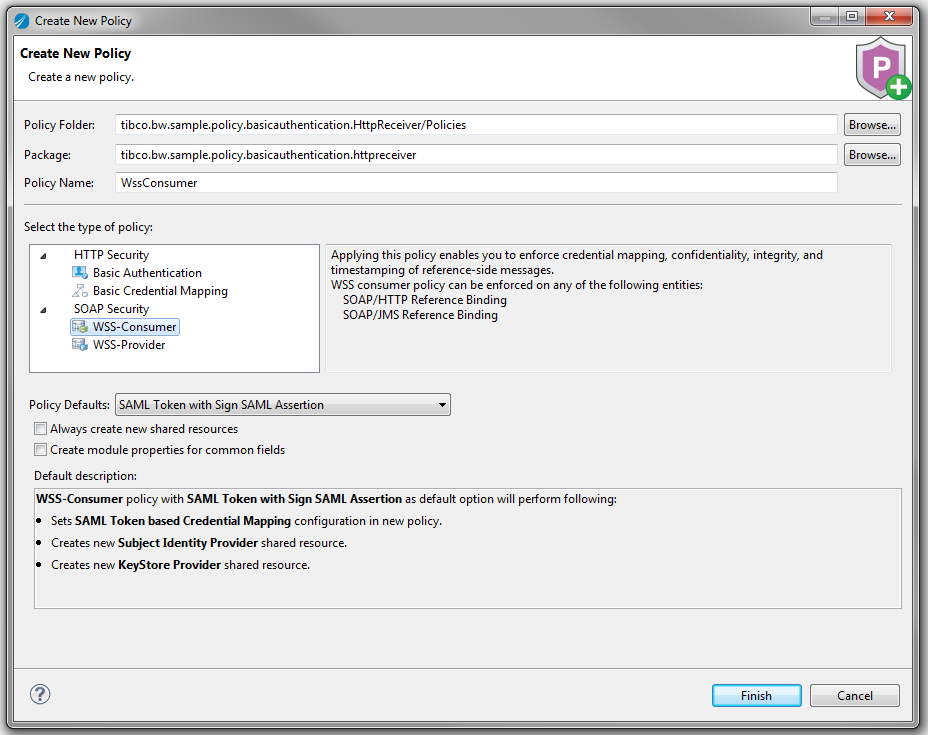The width and height of the screenshot is (928, 735).
Task: Open the help question mark icon
Action: [x=40, y=694]
